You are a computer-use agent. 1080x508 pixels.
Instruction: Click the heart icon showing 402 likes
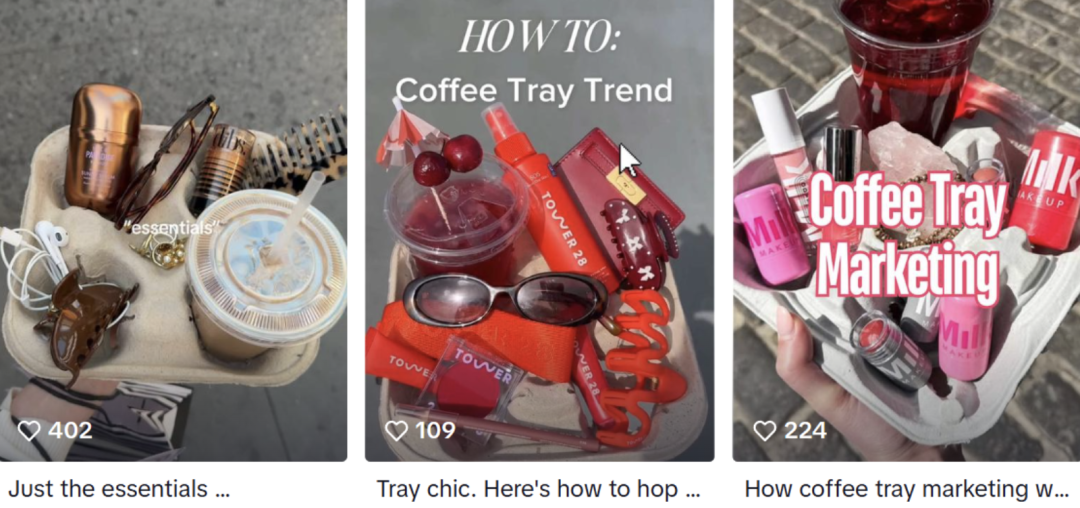(x=29, y=431)
